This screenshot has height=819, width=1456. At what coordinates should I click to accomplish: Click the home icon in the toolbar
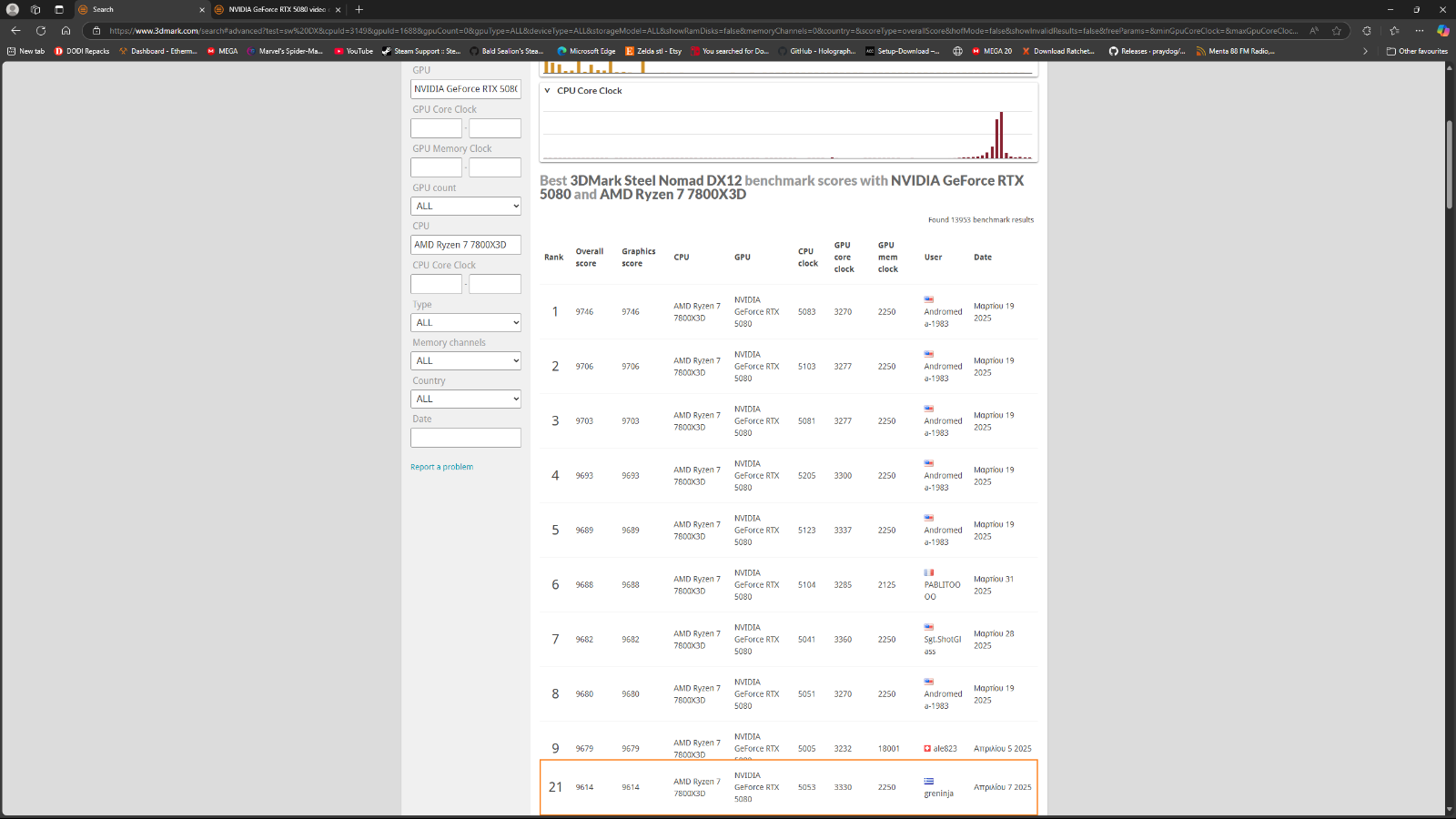tap(66, 30)
